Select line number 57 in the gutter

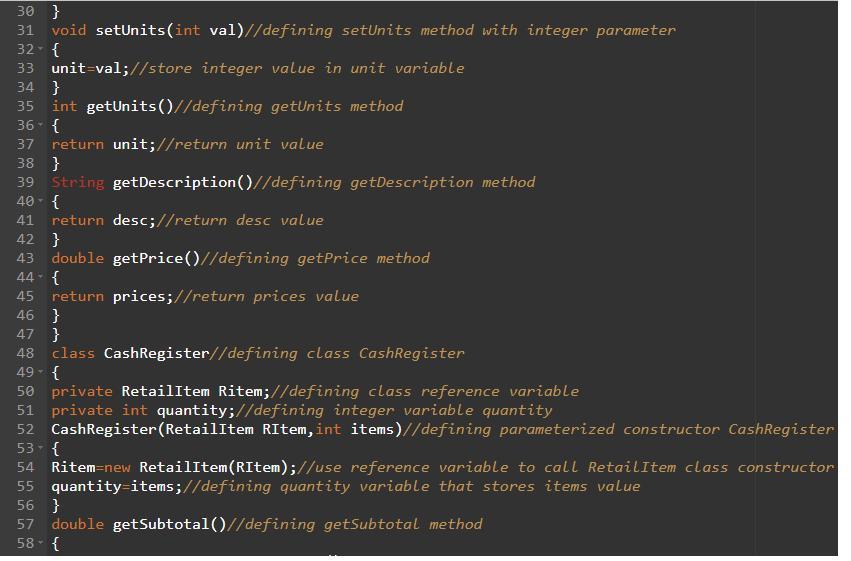tap(25, 524)
